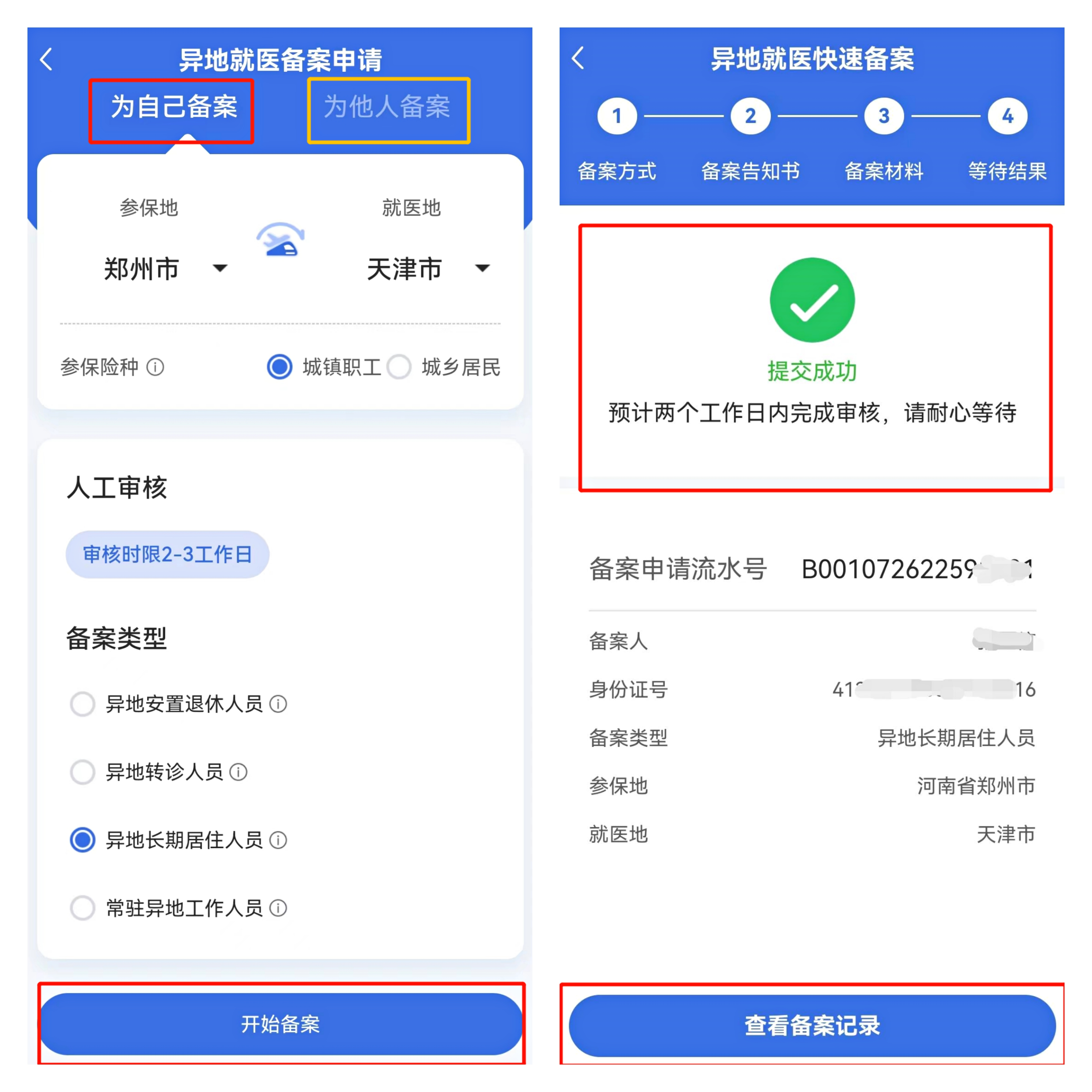
Task: Choose the 异地转诊人员 radio button
Action: (x=83, y=772)
